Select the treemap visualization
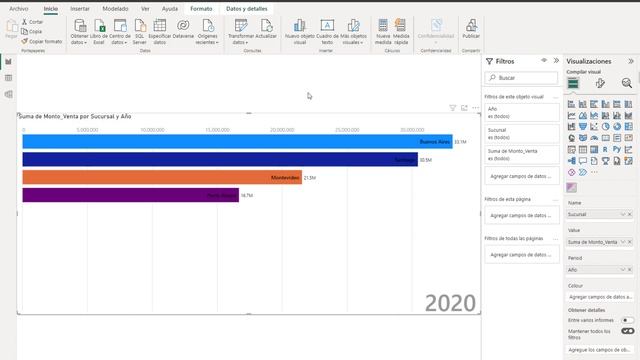 628,127
